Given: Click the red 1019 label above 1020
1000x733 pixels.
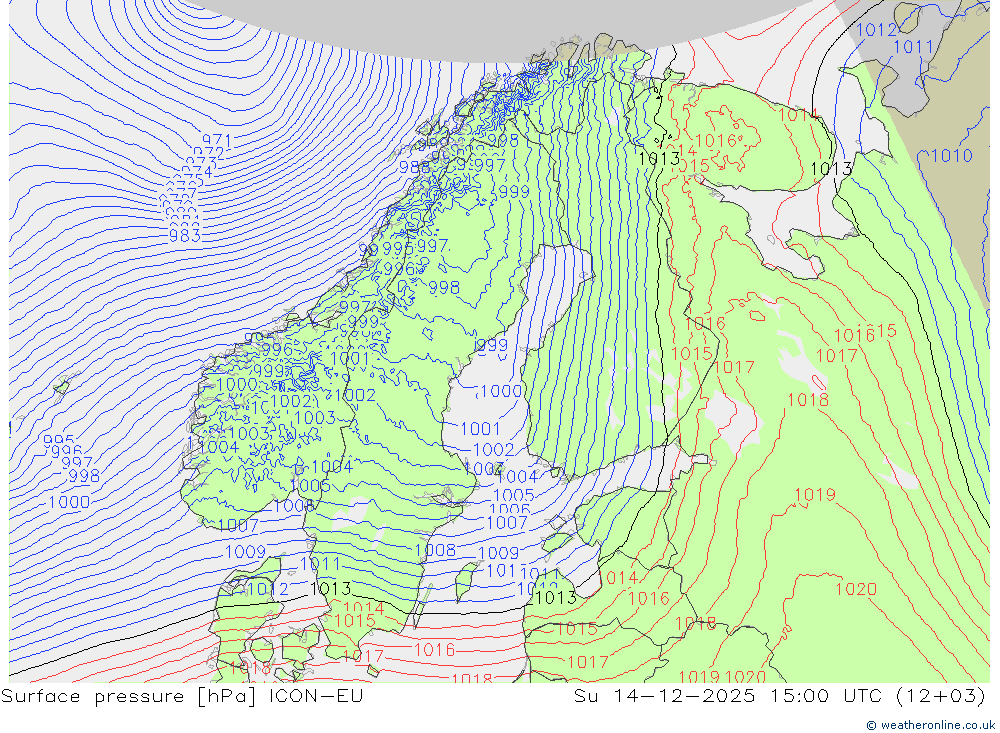Looking at the screenshot, I should tap(815, 494).
